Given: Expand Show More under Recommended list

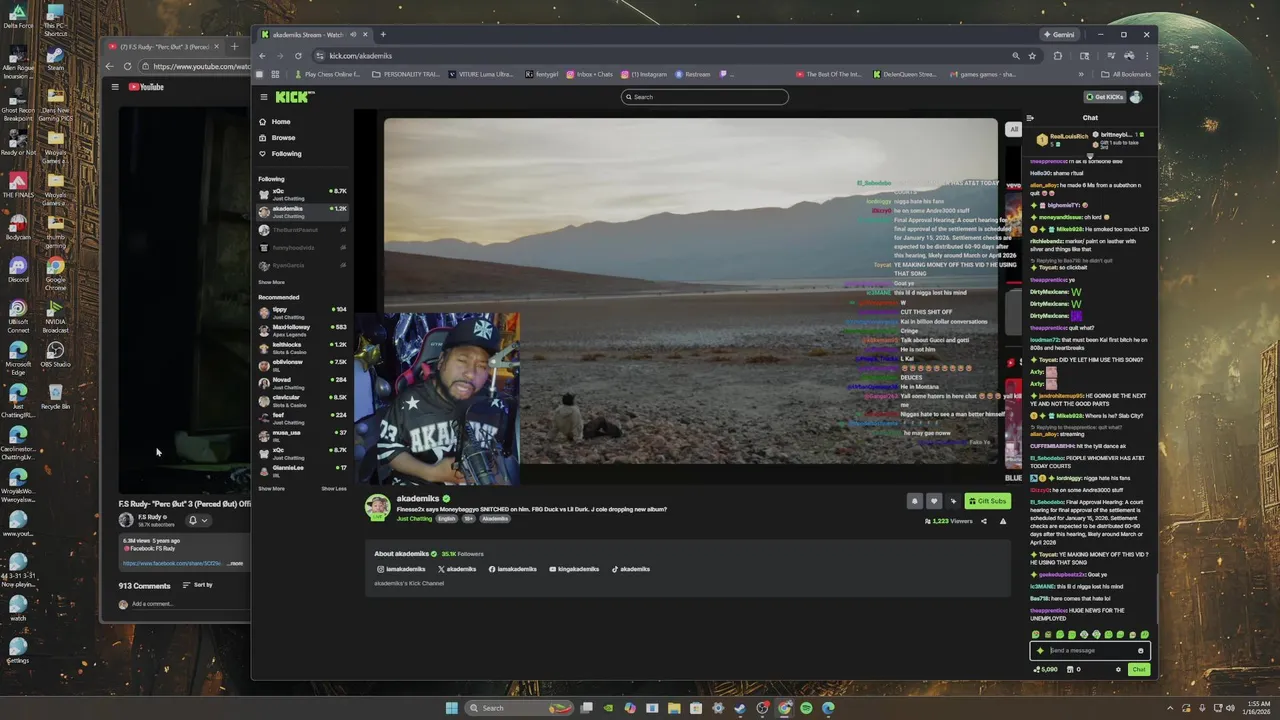Looking at the screenshot, I should click(x=271, y=488).
